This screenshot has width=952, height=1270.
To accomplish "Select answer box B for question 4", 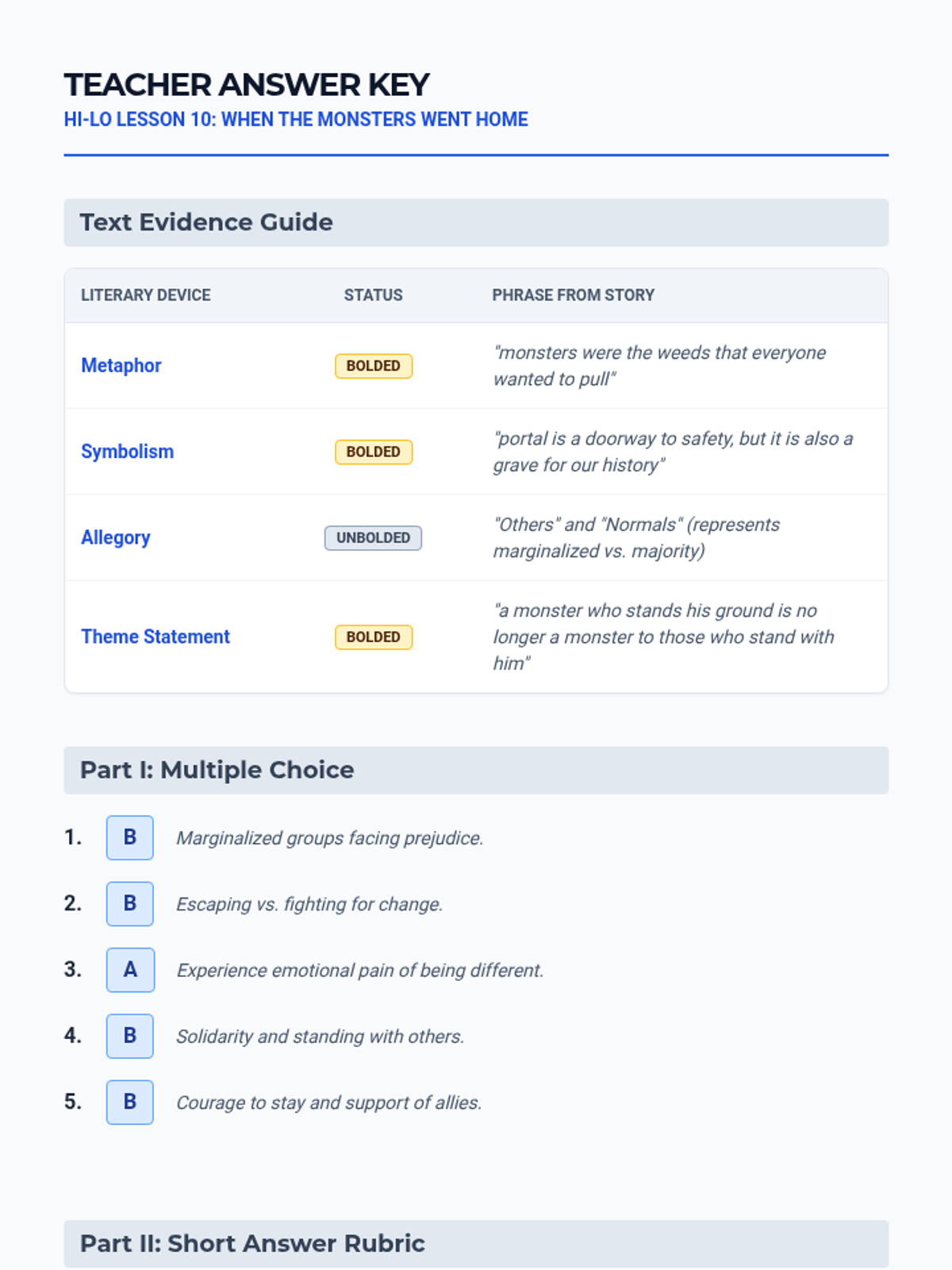I will pos(130,1036).
